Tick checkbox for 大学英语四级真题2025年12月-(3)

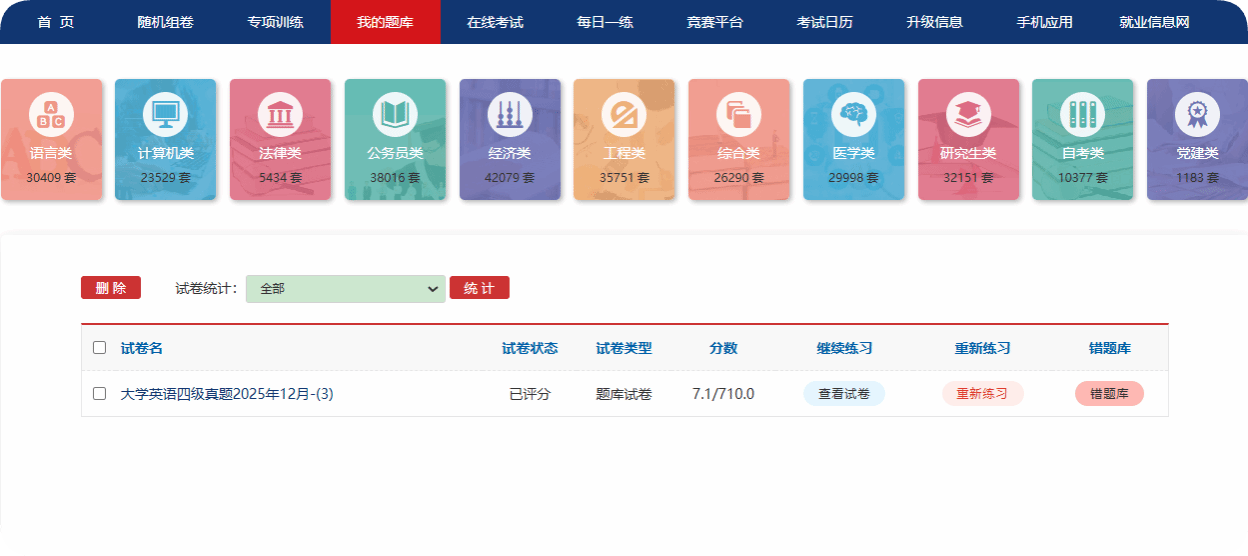(99, 394)
